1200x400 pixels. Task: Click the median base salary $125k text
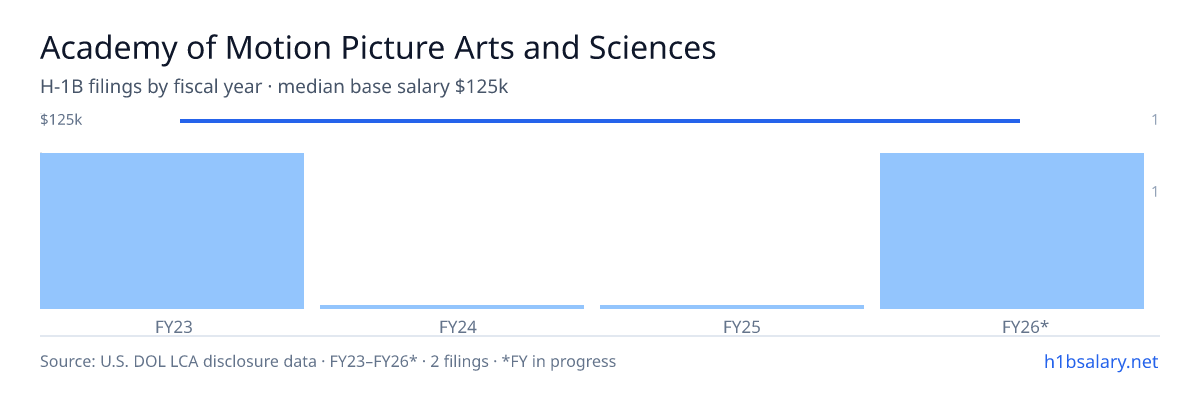(x=393, y=87)
